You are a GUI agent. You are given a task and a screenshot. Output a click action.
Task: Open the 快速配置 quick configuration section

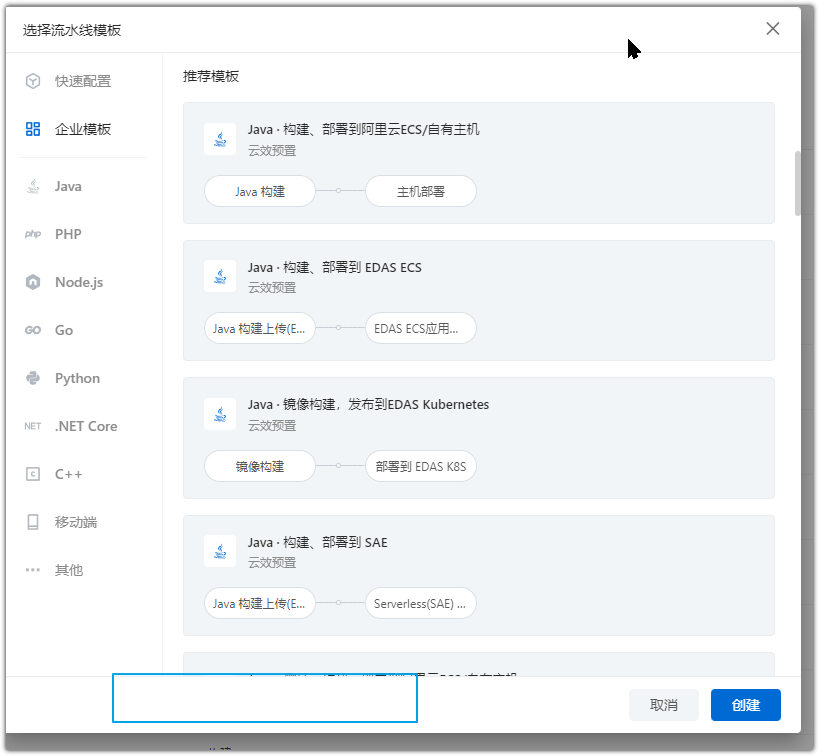pos(83,82)
